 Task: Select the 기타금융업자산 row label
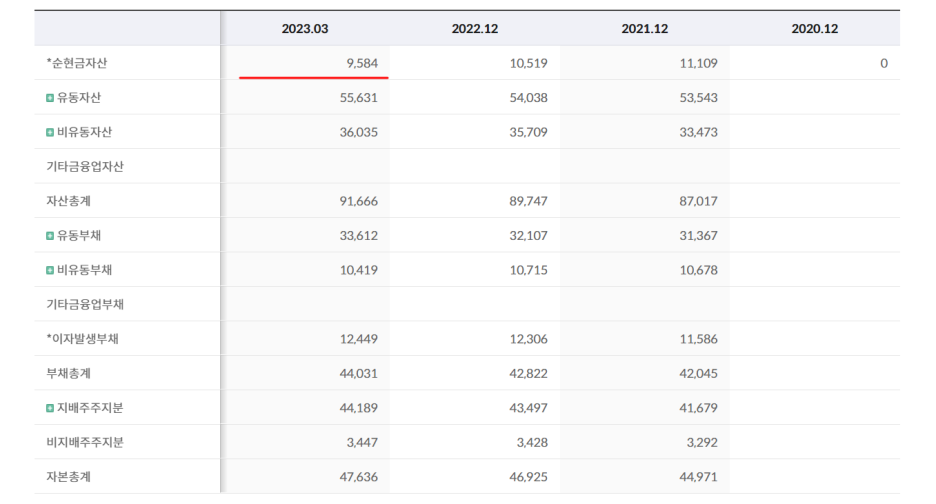click(x=85, y=167)
